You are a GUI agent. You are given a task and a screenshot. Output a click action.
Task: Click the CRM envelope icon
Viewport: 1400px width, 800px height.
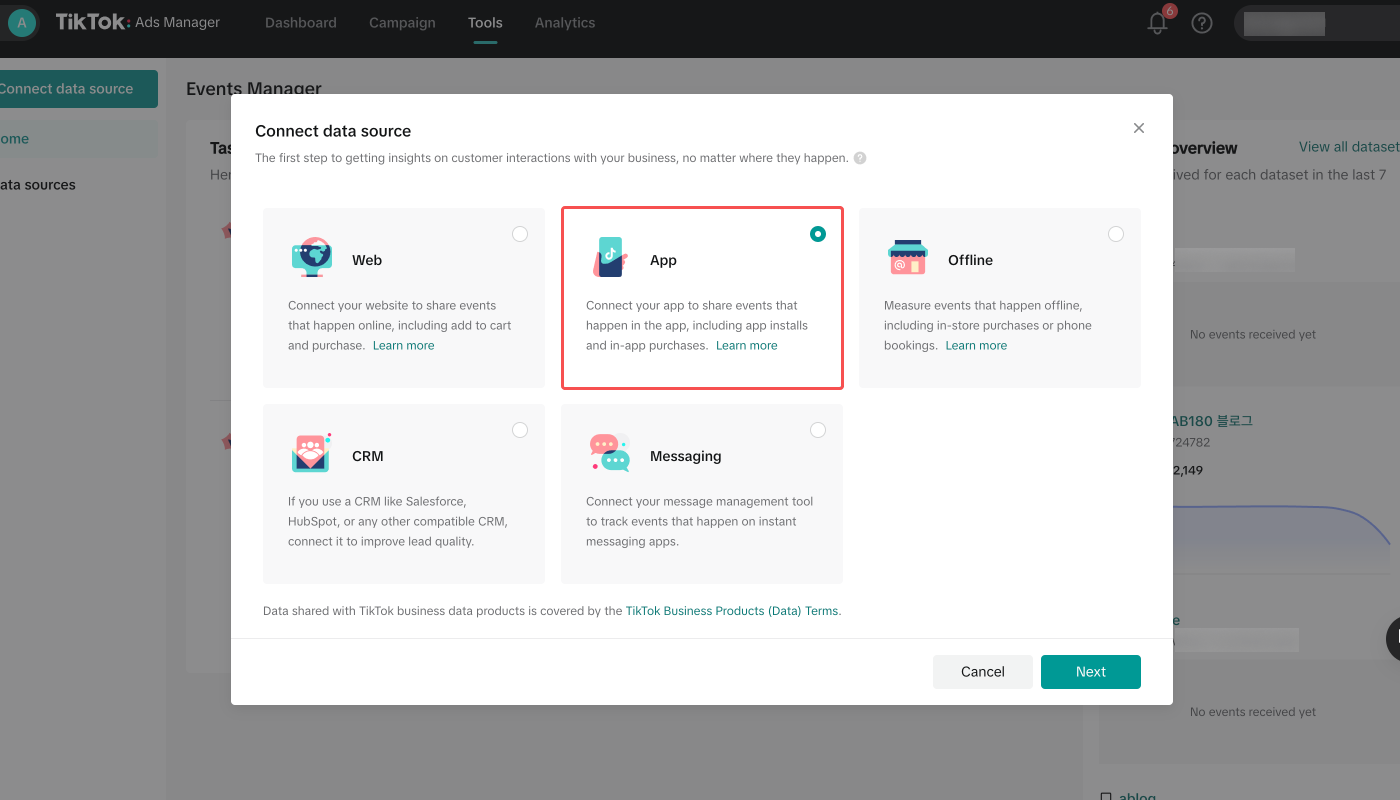tap(312, 453)
